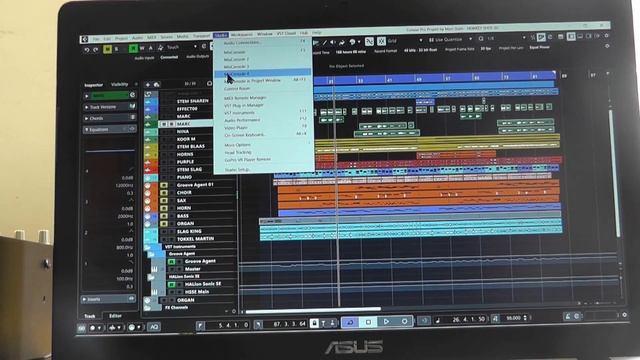
Task: Click the horizontal scrollbar under the tracks
Action: (x=313, y=310)
